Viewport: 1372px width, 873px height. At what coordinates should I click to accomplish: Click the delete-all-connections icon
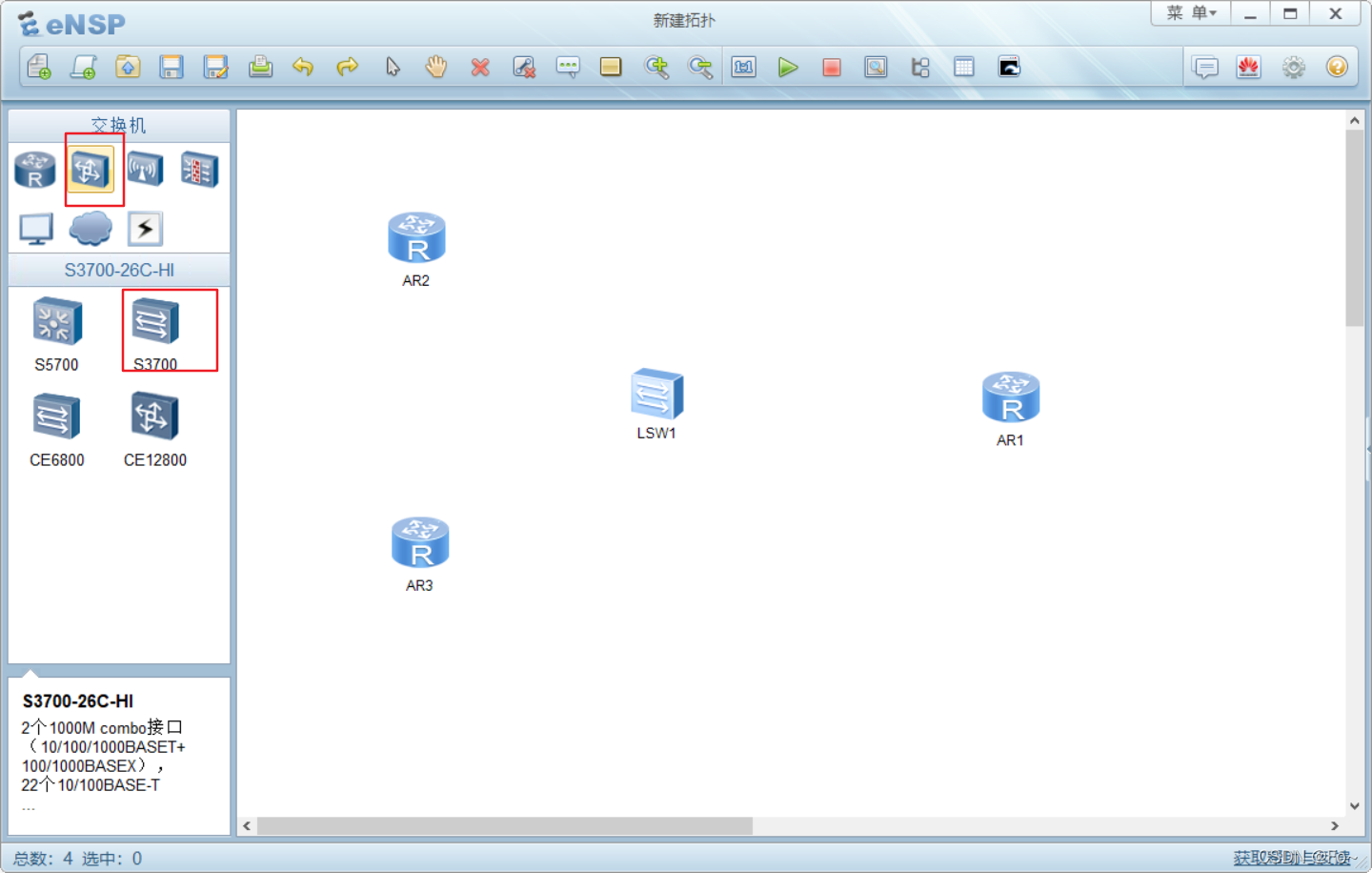[x=524, y=67]
